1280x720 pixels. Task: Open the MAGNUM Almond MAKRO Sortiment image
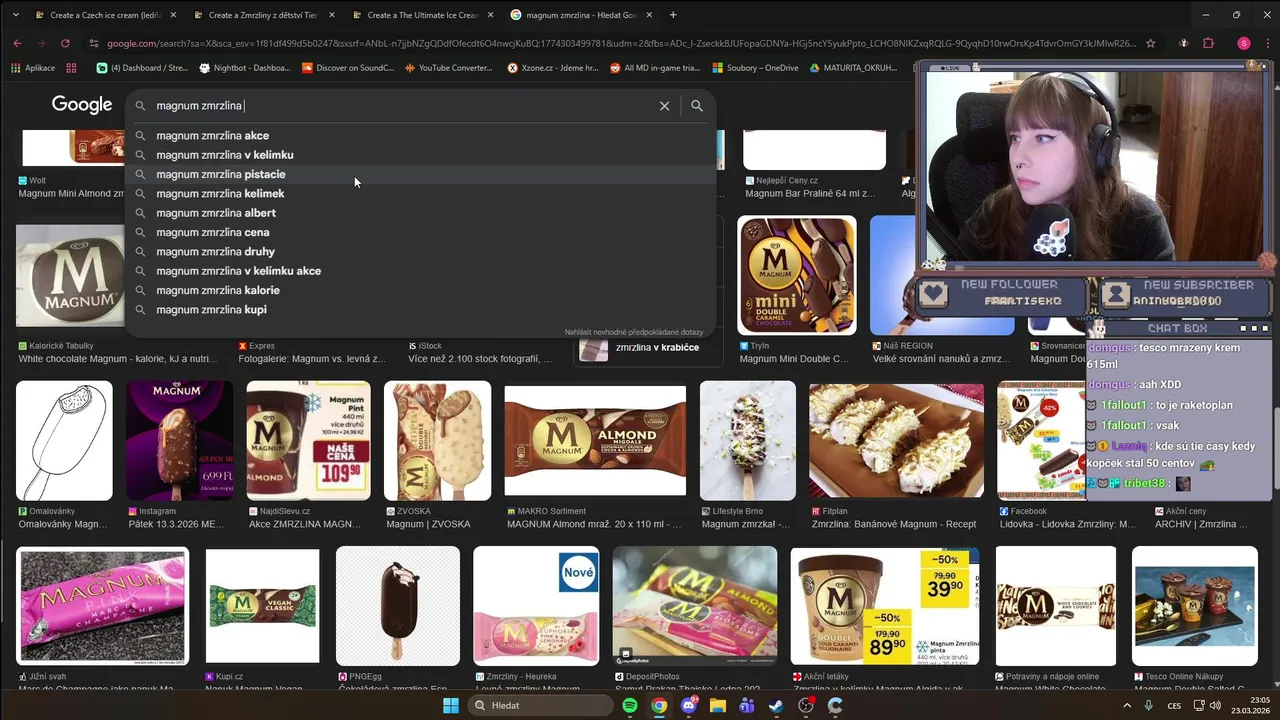pyautogui.click(x=595, y=440)
